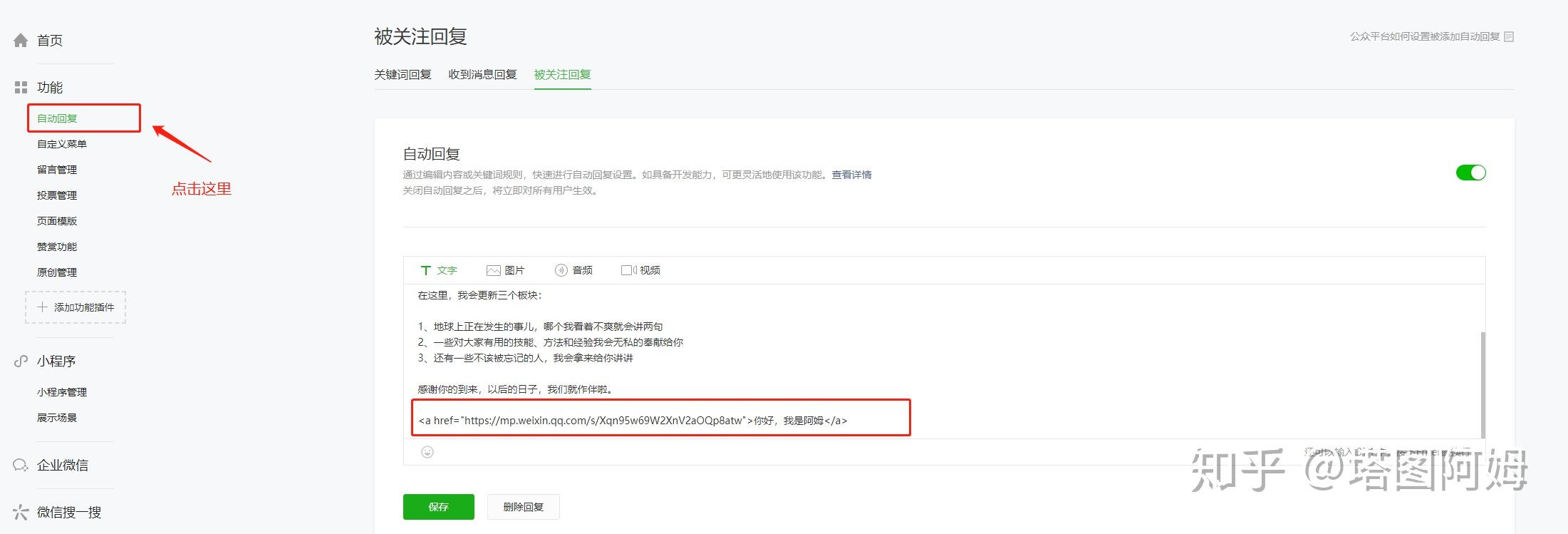Click the 微信搜一搜 label in the sidebar
The height and width of the screenshot is (534, 1568).
[69, 513]
